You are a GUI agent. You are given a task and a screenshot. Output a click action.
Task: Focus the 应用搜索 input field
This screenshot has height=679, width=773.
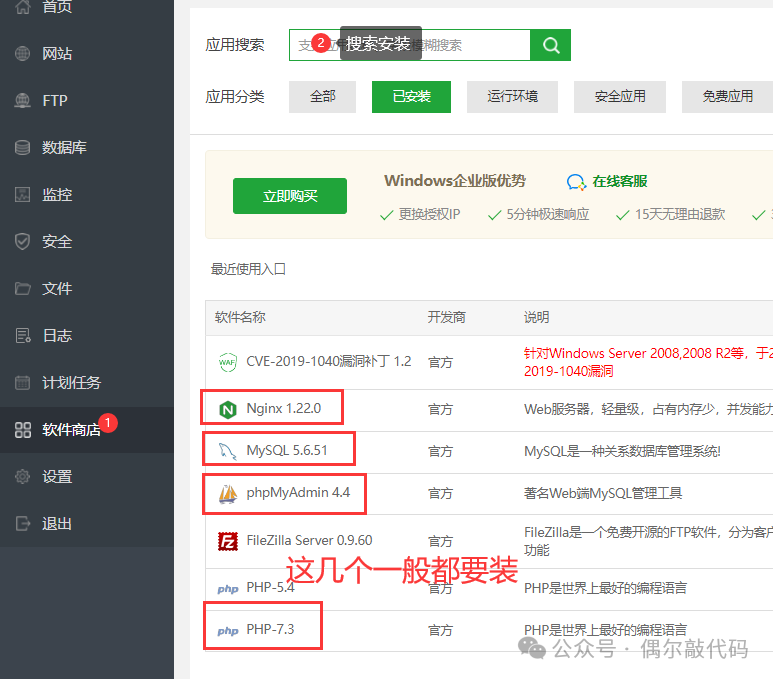tap(410, 45)
